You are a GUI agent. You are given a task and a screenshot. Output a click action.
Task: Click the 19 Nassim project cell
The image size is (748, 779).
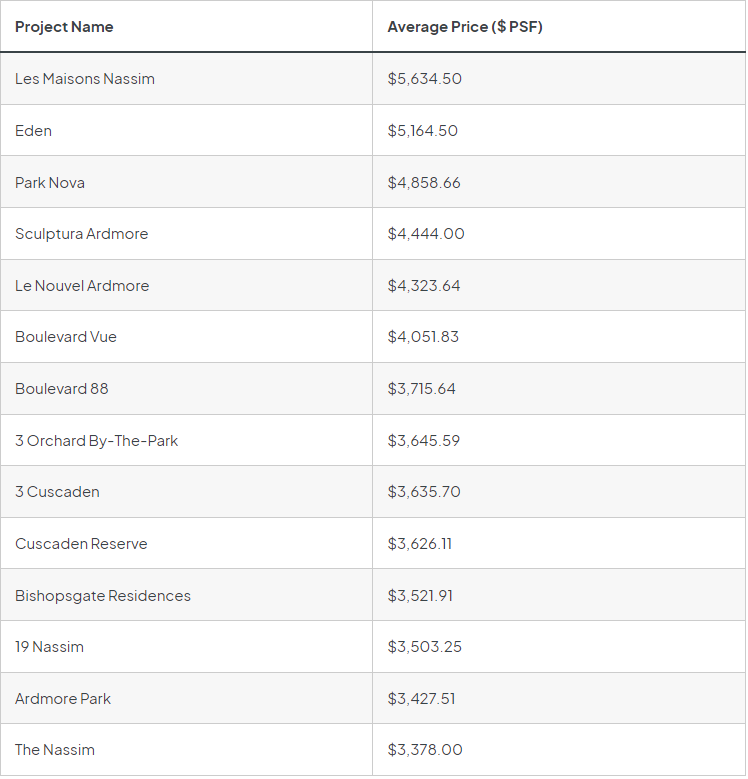point(50,647)
